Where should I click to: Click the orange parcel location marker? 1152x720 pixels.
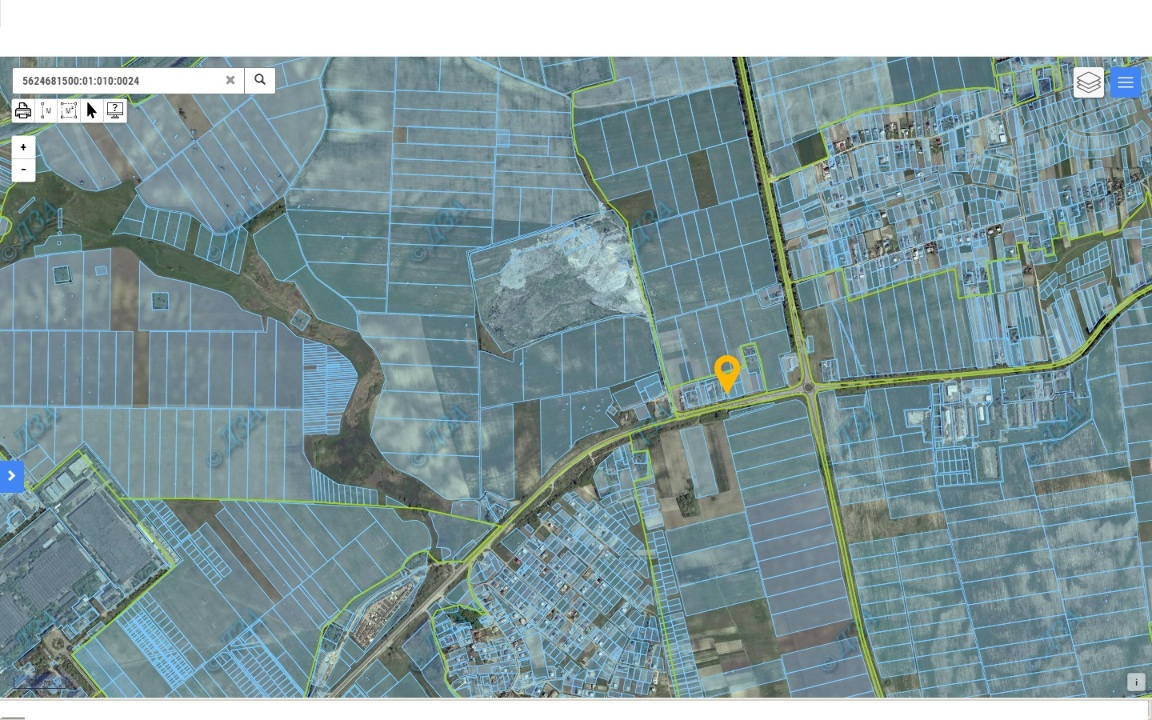tap(727, 374)
